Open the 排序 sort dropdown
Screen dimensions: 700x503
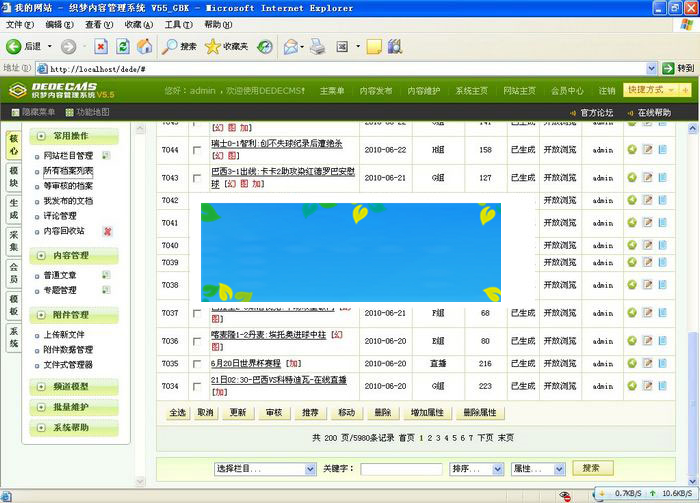point(477,468)
